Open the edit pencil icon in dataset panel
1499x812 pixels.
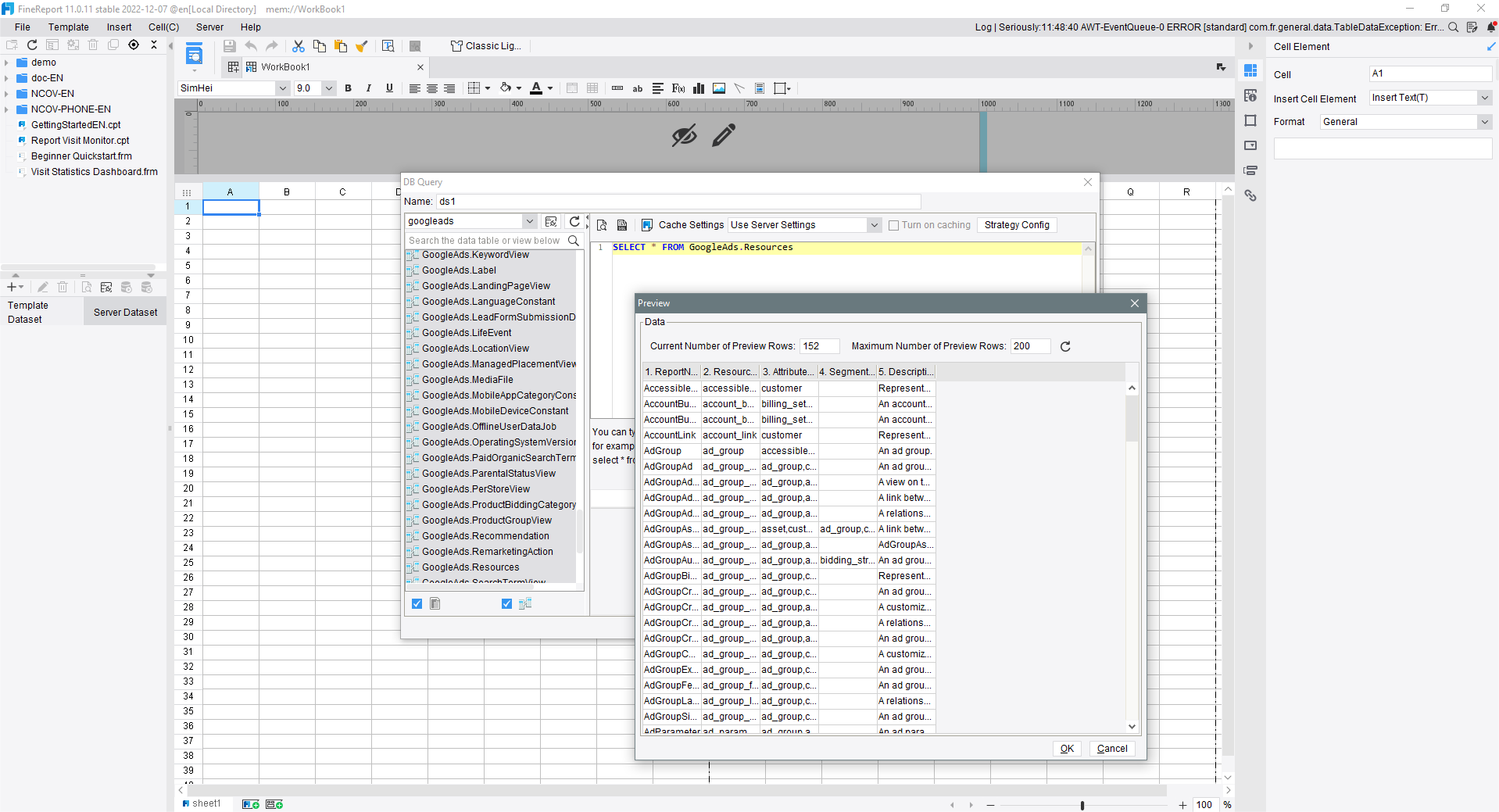click(42, 287)
